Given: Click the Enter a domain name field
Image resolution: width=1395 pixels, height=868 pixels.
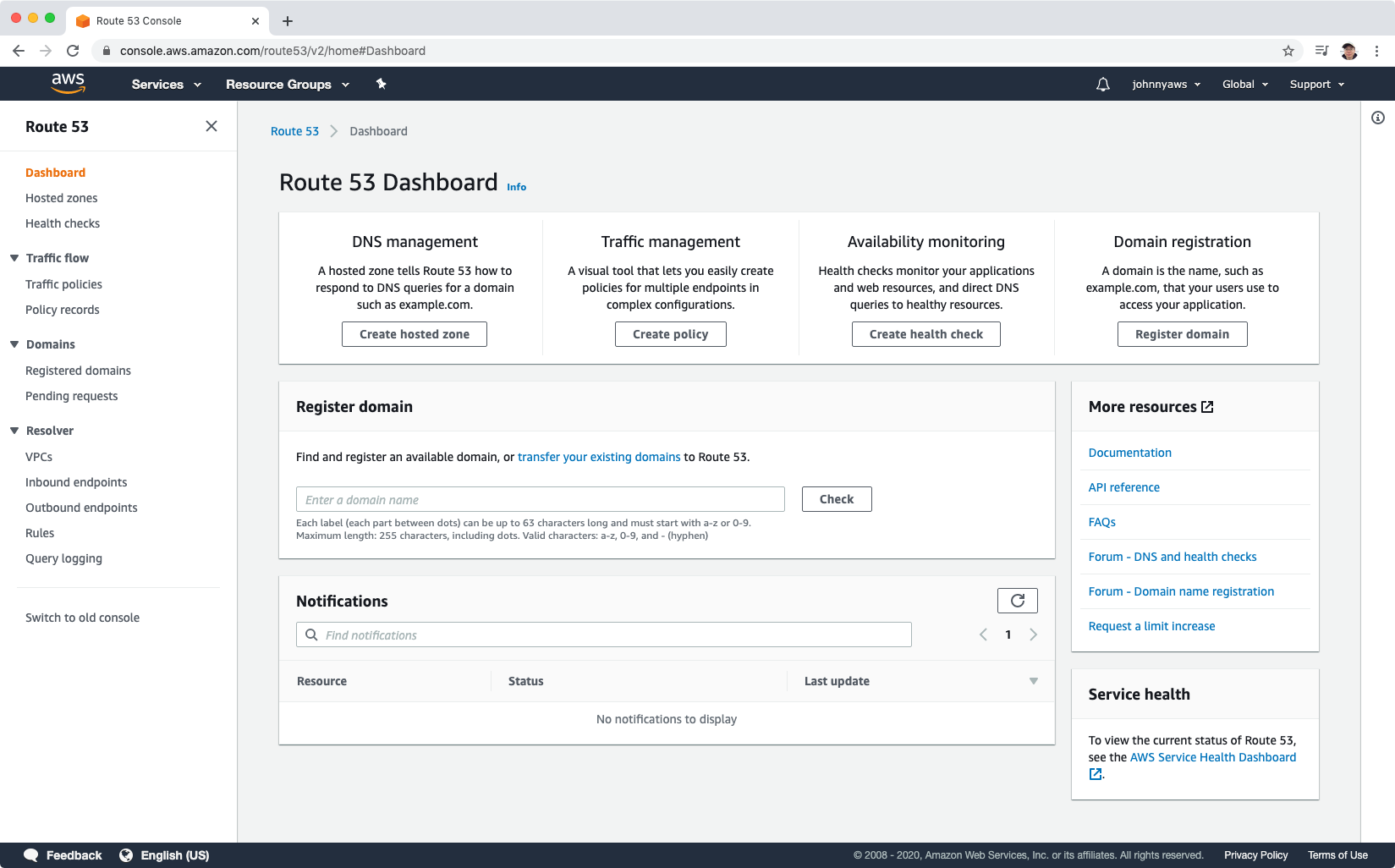Looking at the screenshot, I should [541, 499].
